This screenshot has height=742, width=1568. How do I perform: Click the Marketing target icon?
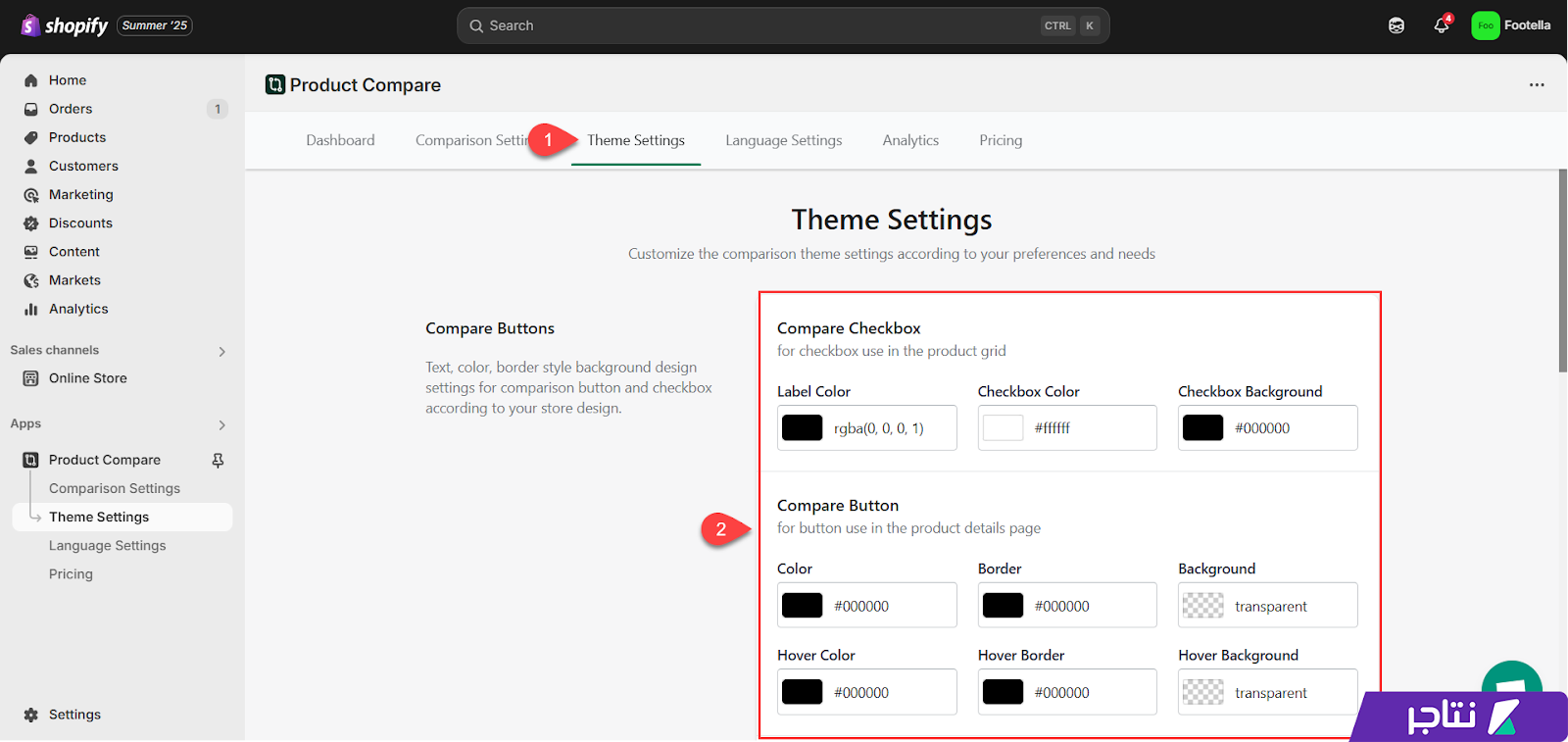click(31, 195)
